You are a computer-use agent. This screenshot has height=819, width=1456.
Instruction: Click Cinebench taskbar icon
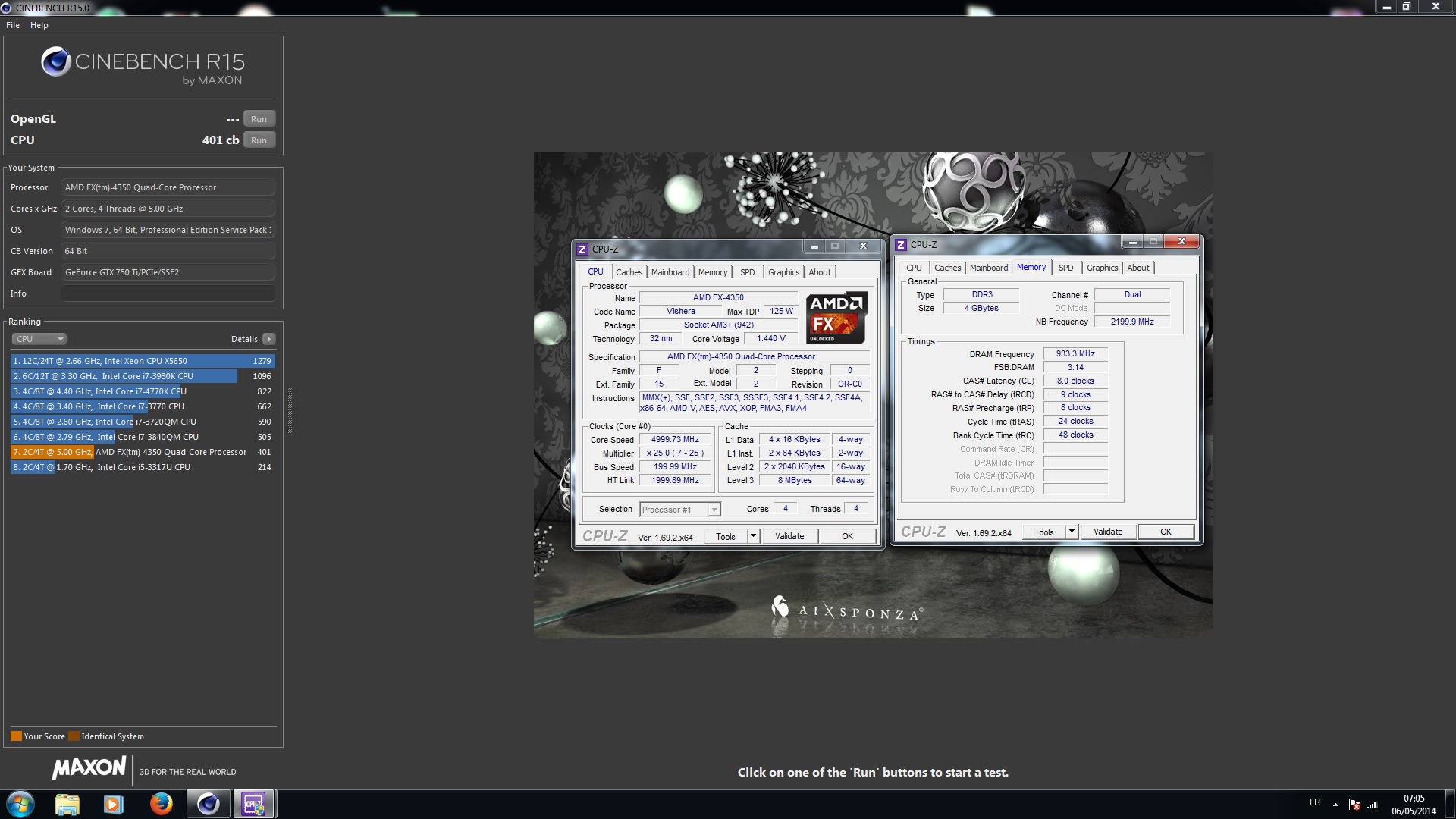tap(208, 804)
